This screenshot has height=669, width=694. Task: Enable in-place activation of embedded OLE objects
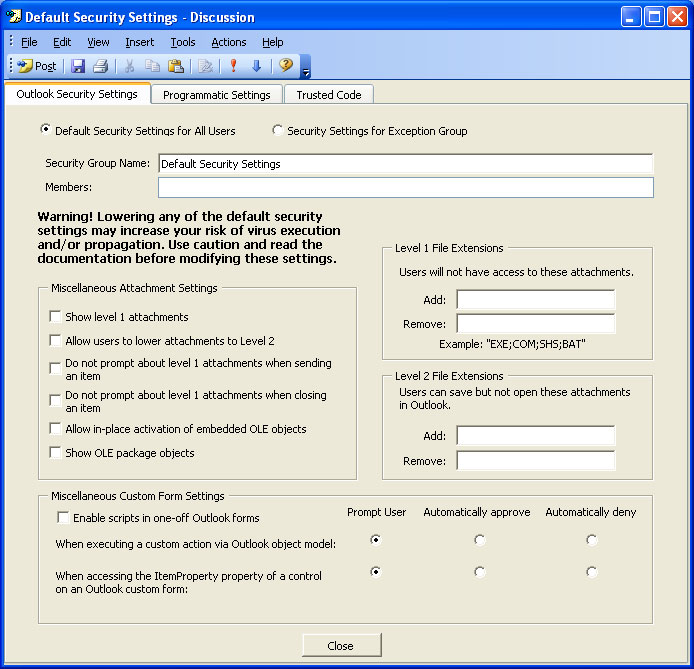point(55,428)
